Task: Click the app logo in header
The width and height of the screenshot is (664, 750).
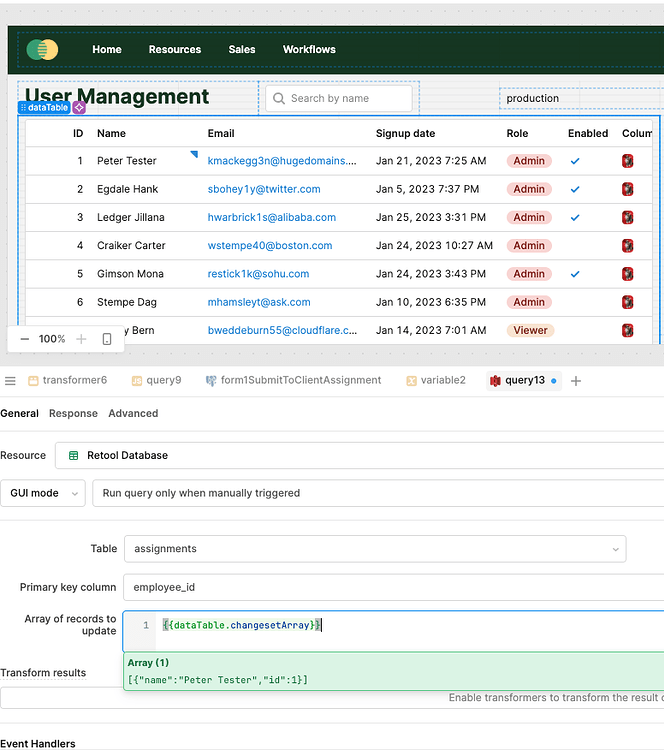Action: click(x=42, y=49)
